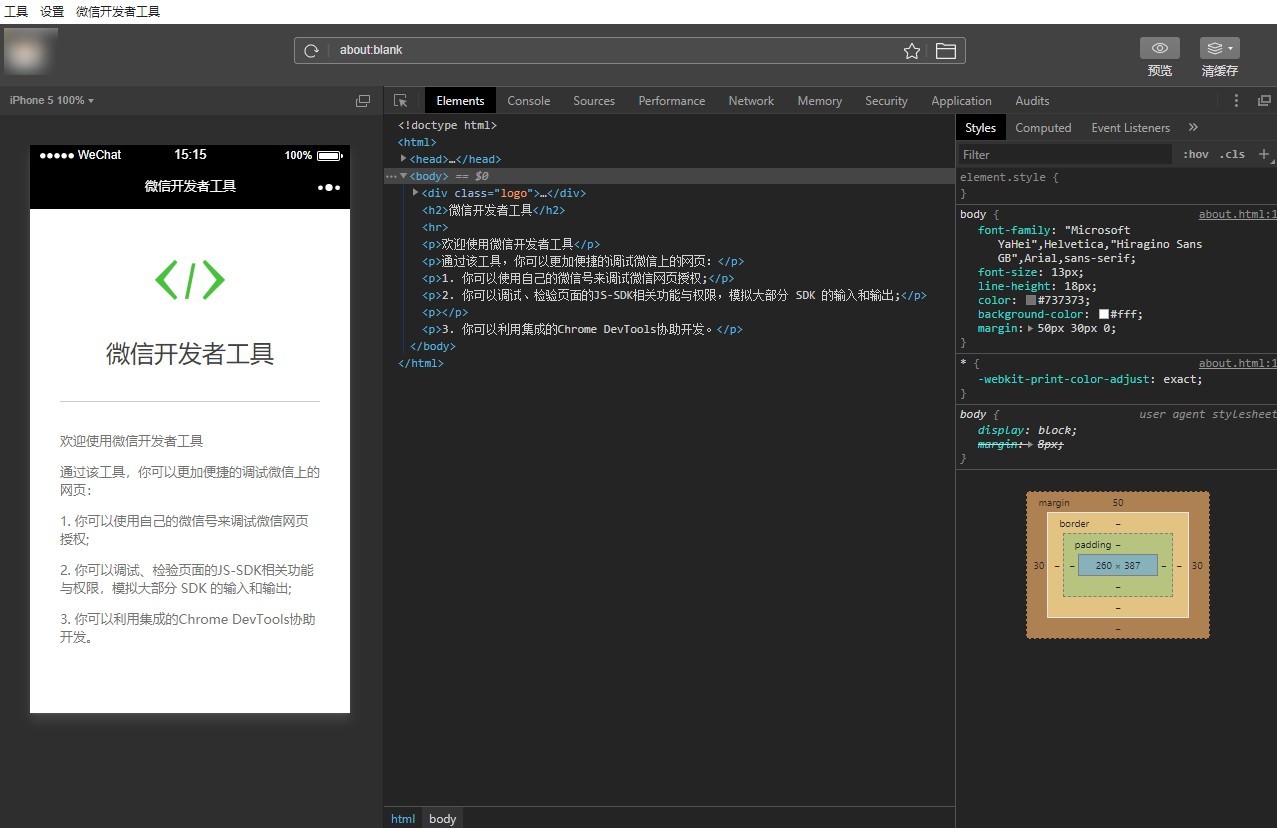The width and height of the screenshot is (1277, 828).
Task: Activate the inspect element picker icon
Action: point(401,101)
